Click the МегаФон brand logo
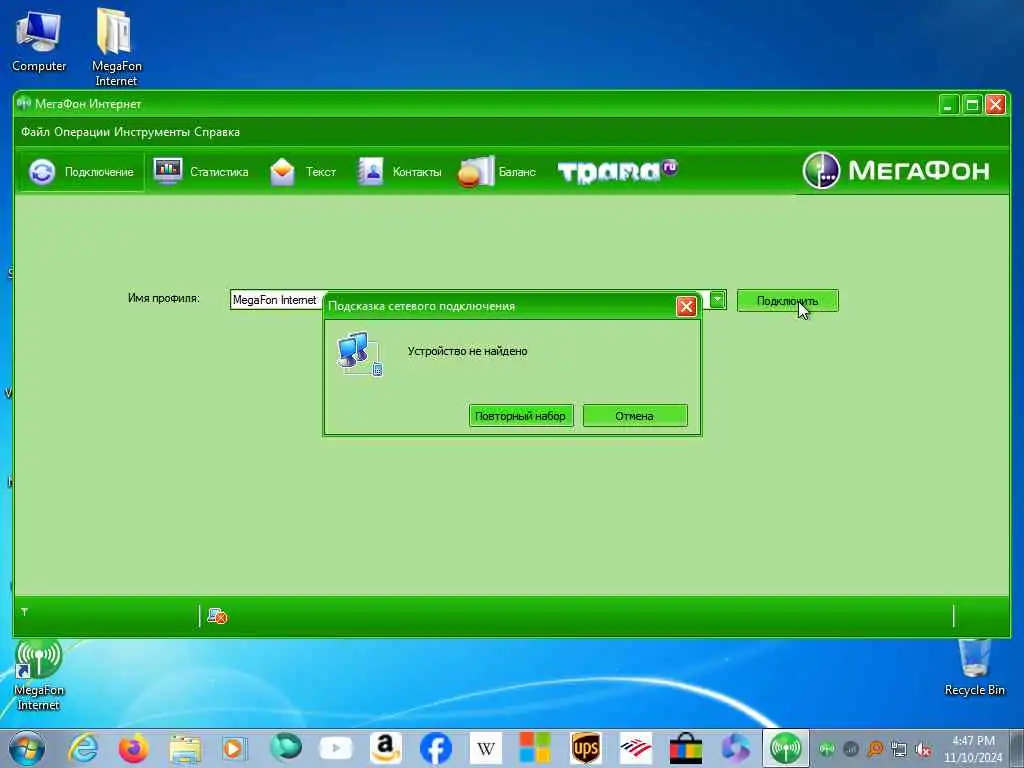Image resolution: width=1024 pixels, height=768 pixels. [x=896, y=170]
